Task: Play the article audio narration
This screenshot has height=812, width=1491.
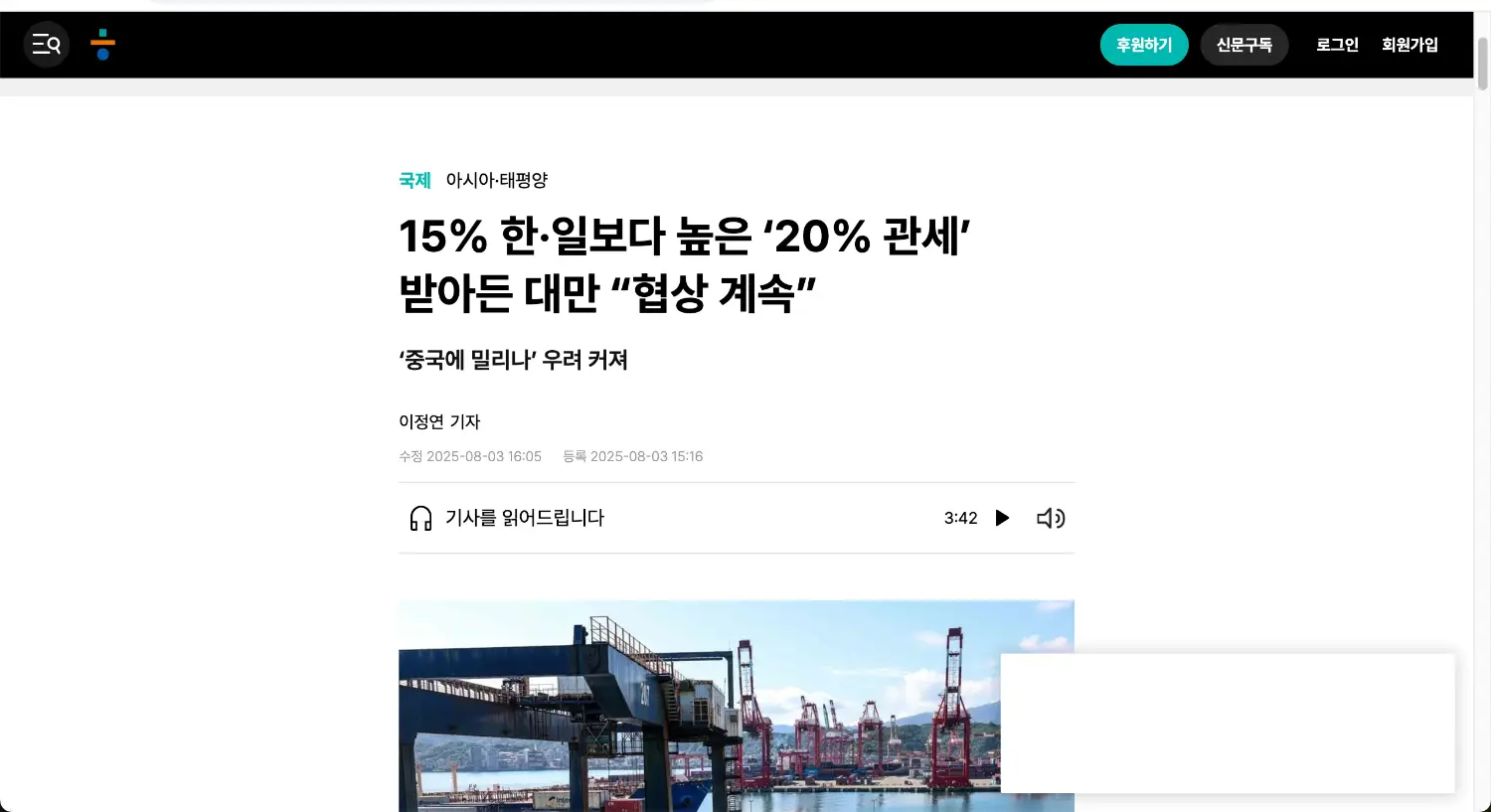Action: (1002, 518)
